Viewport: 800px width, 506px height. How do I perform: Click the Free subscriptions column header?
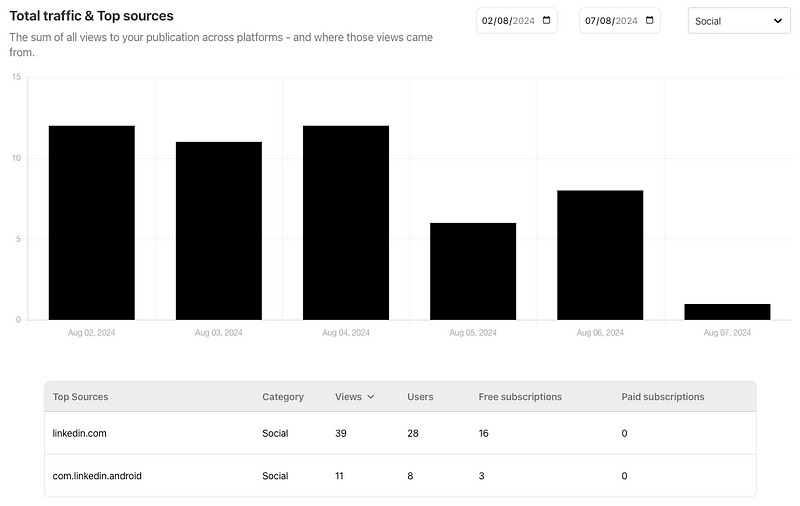pyautogui.click(x=520, y=397)
